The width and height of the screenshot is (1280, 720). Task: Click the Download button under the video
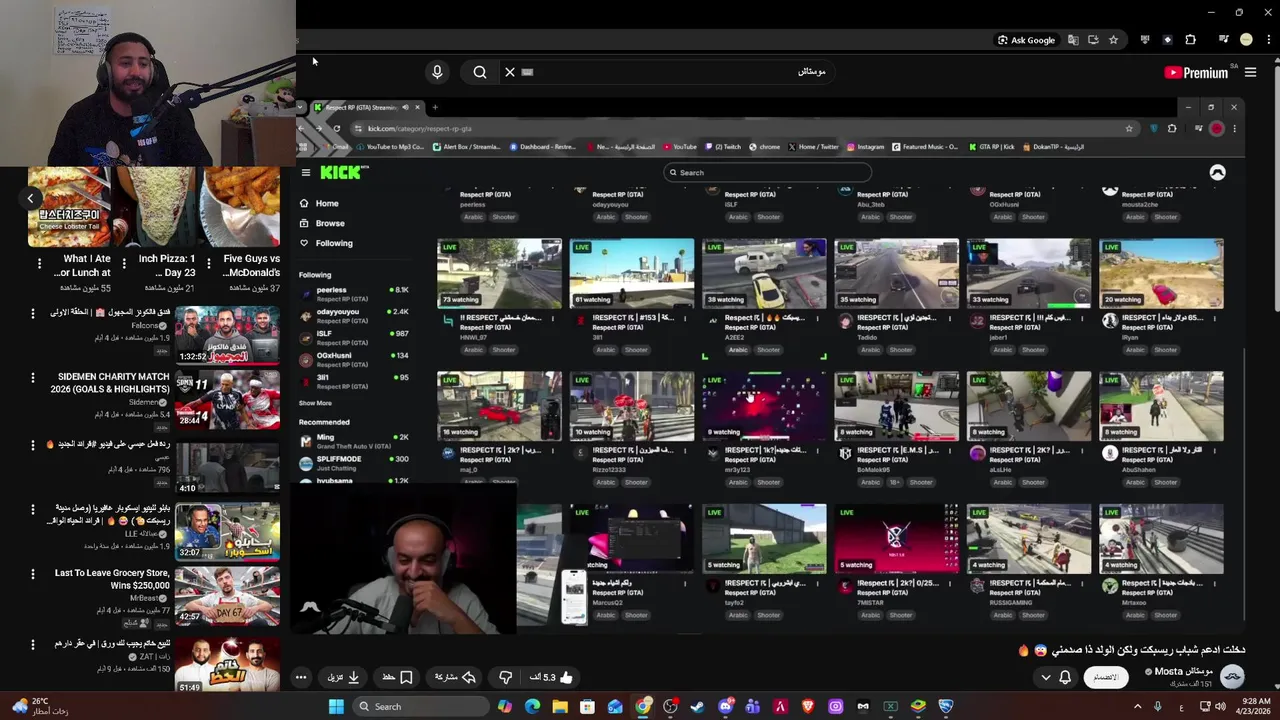343,677
